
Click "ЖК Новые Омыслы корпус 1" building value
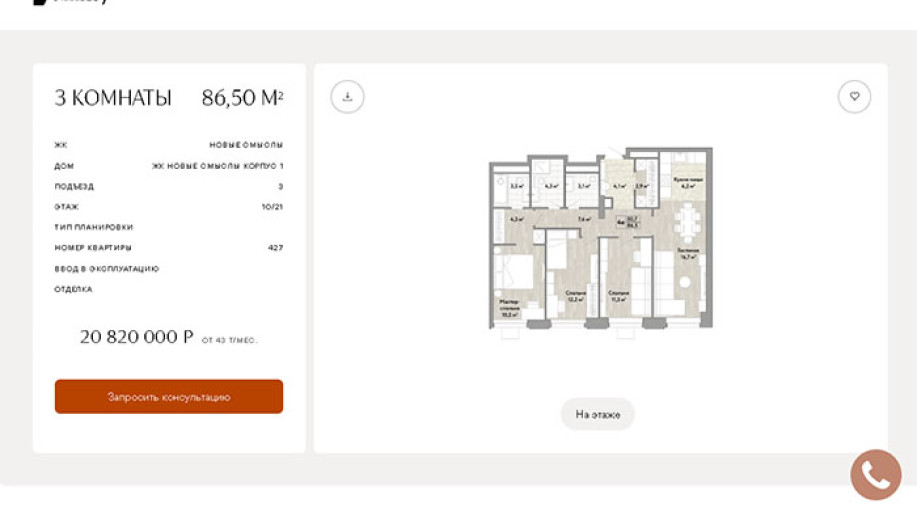(218, 166)
